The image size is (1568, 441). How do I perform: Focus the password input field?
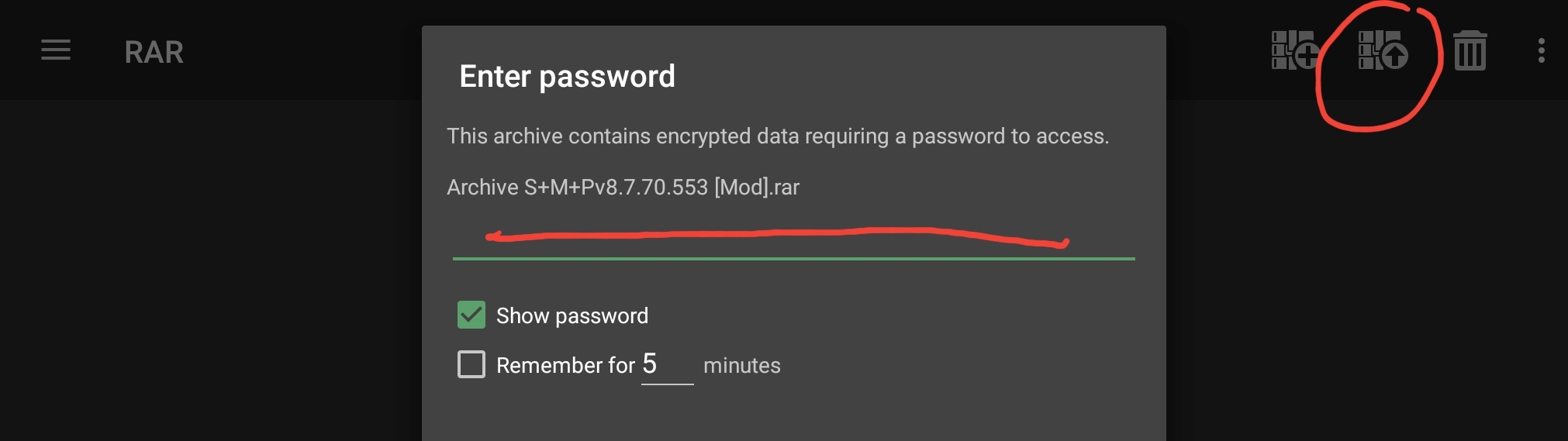click(793, 236)
